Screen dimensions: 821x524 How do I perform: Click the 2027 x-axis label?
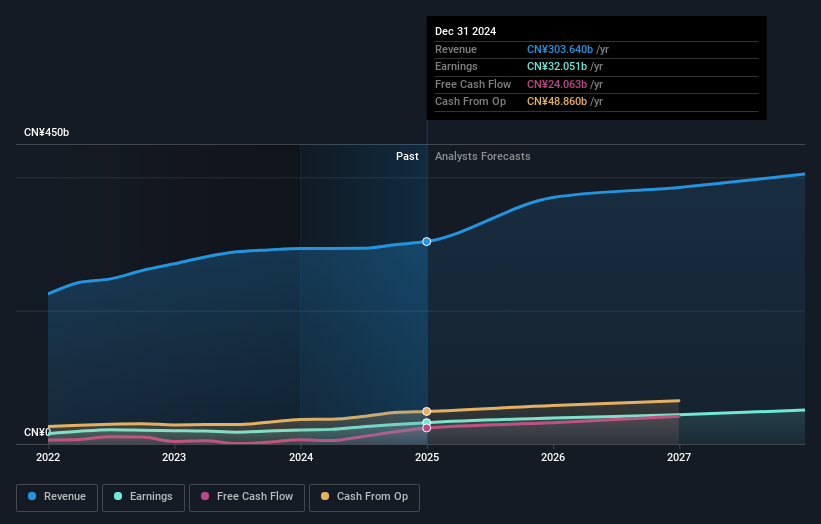tap(679, 457)
